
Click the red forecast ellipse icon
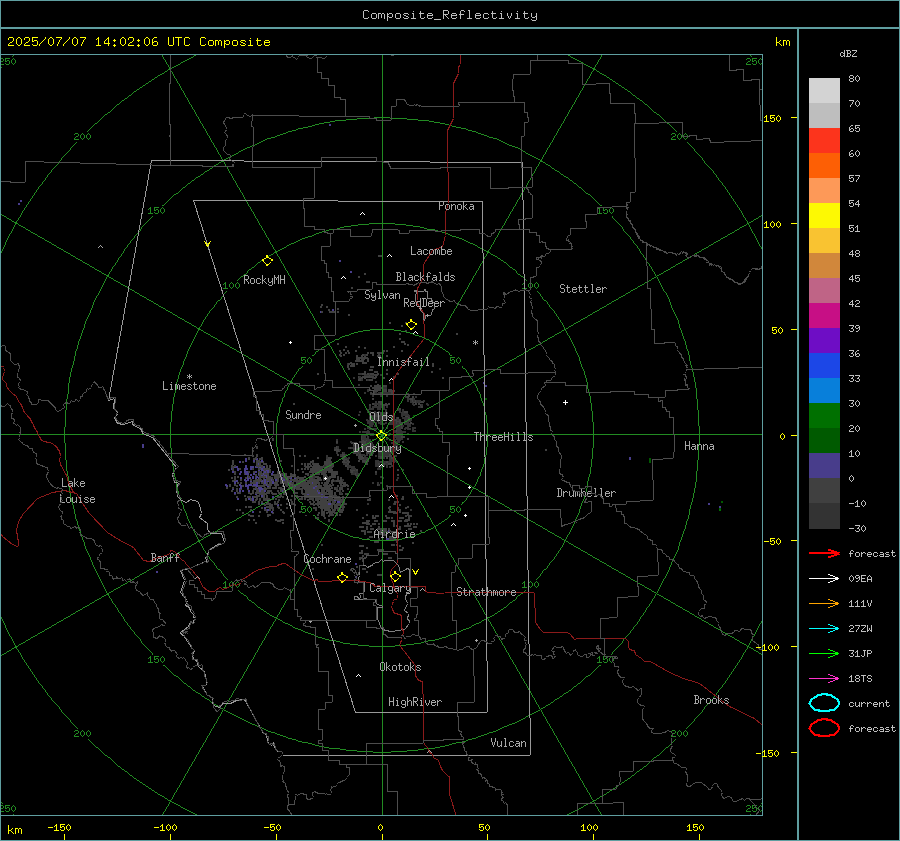tap(824, 728)
